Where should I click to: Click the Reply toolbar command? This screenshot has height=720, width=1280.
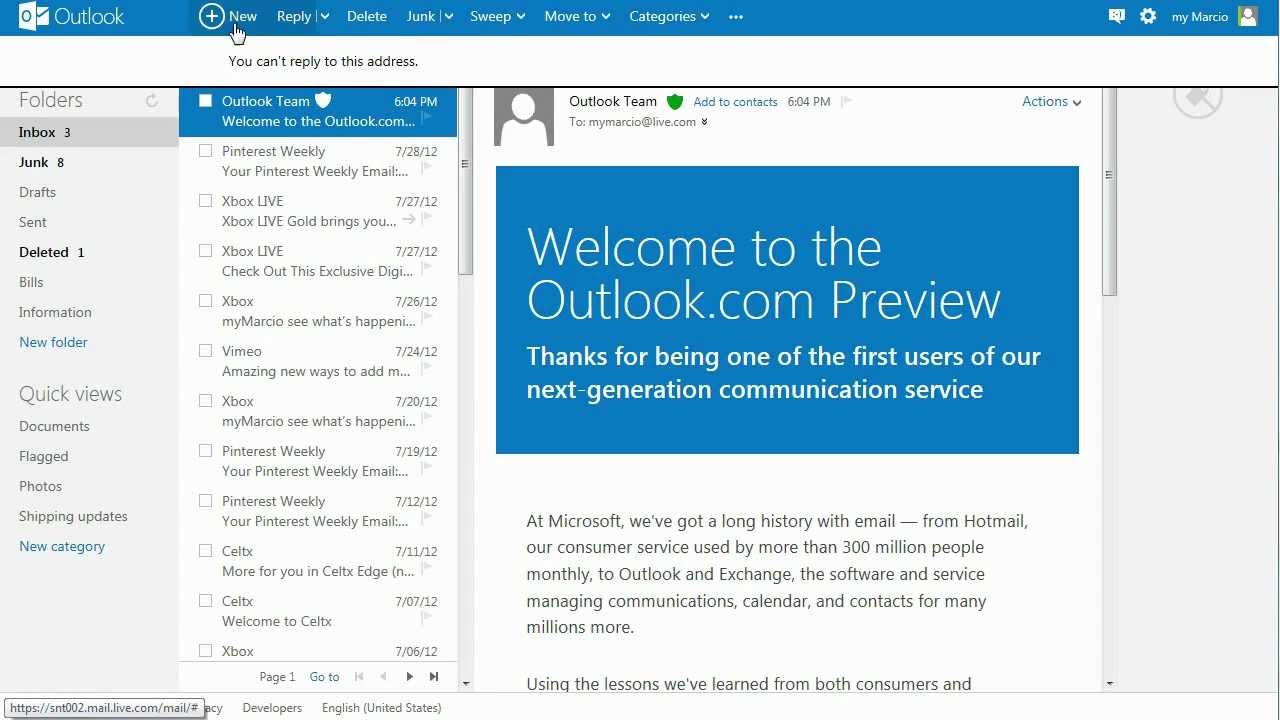click(x=294, y=16)
